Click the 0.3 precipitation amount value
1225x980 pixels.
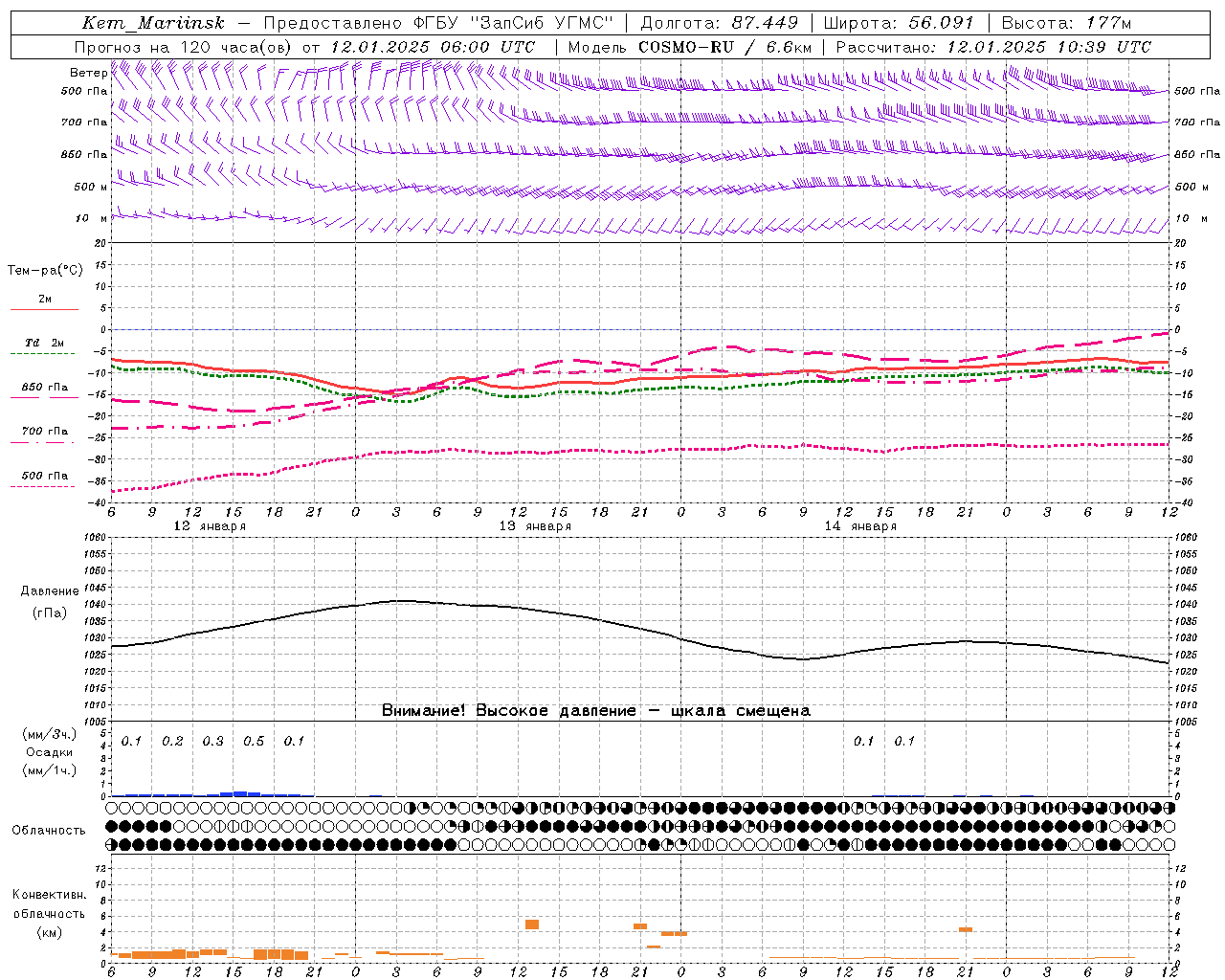(x=212, y=742)
